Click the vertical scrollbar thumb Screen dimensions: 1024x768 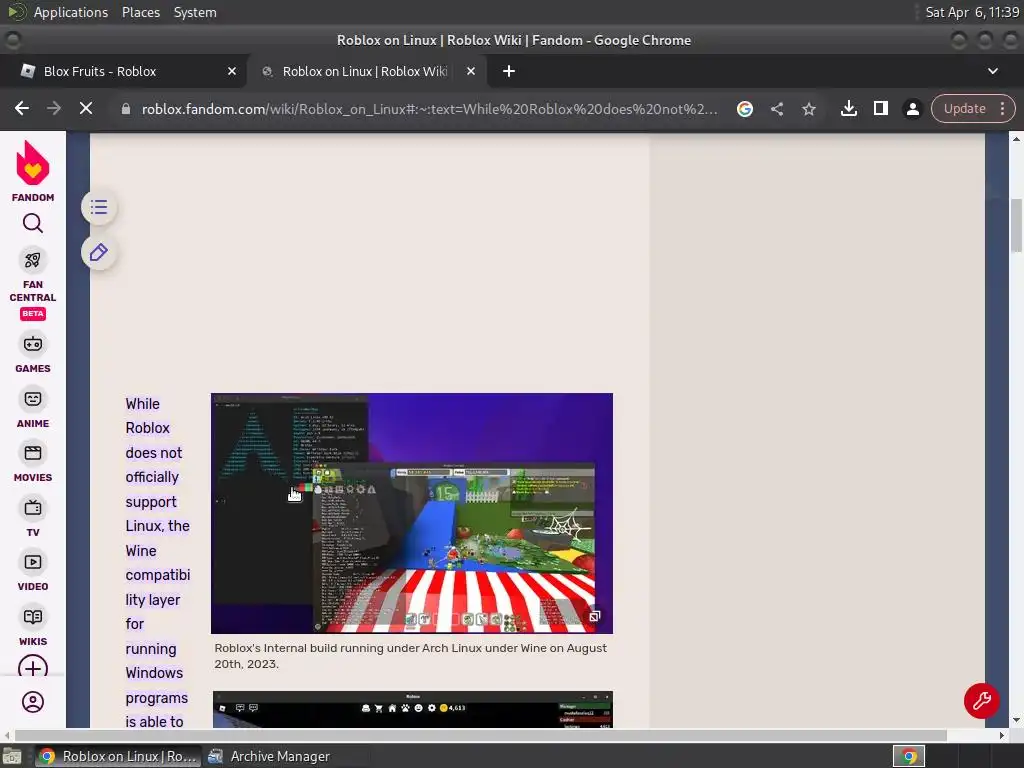click(x=1016, y=225)
